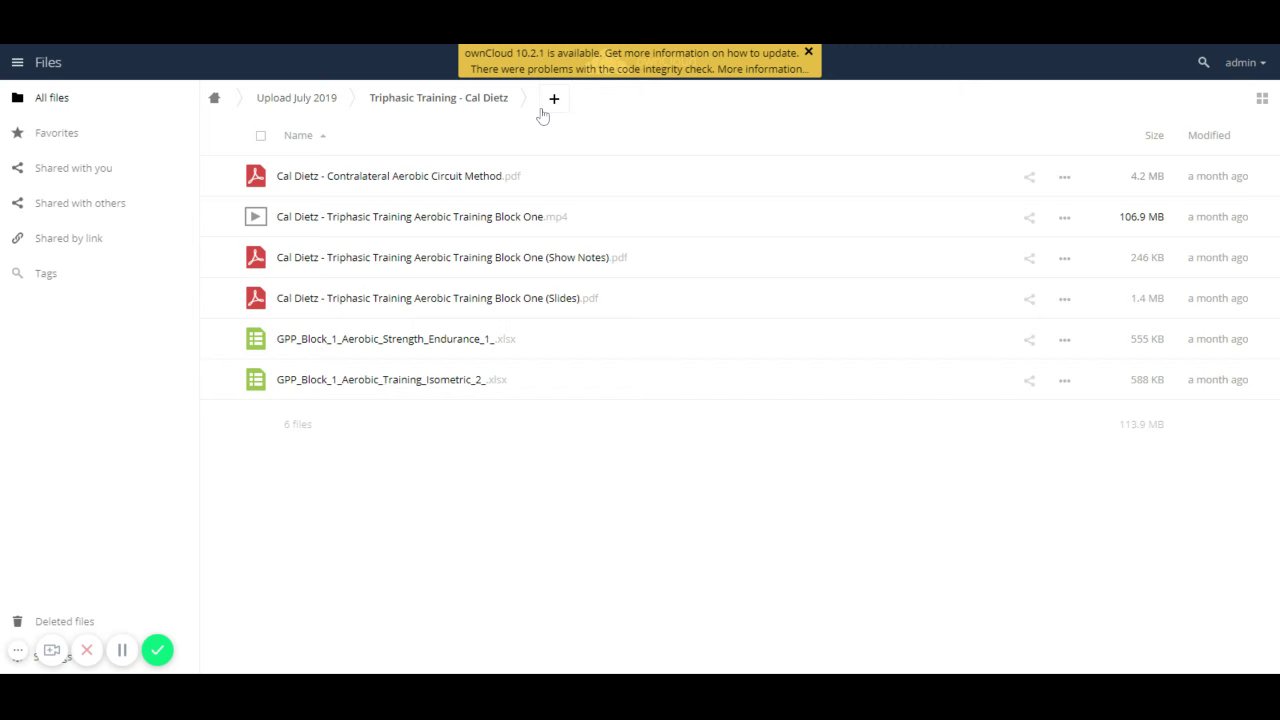
Task: Click spreadsheet icon of Strength_Endurance_1_ file
Action: pos(256,339)
